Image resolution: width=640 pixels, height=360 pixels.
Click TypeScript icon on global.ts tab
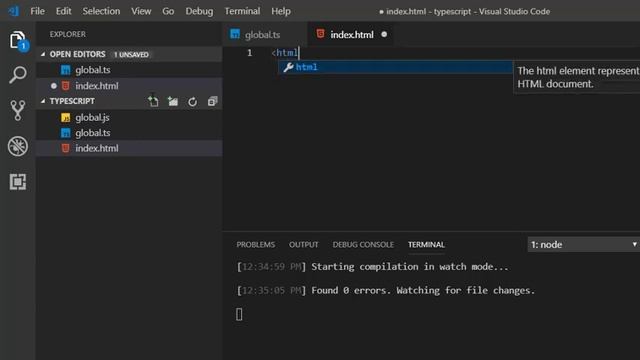pos(235,34)
